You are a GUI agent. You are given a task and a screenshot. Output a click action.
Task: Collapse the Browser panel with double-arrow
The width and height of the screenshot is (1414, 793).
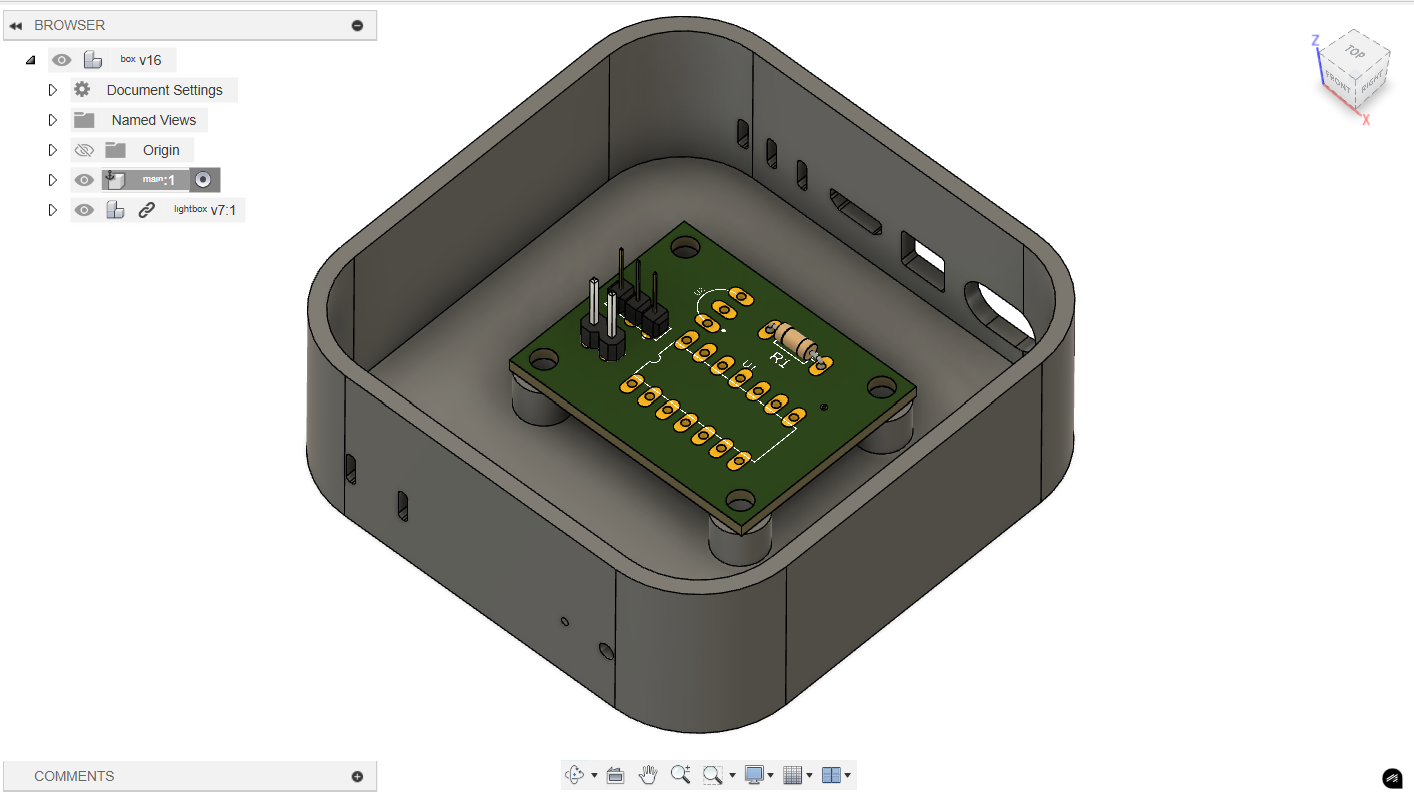click(16, 25)
